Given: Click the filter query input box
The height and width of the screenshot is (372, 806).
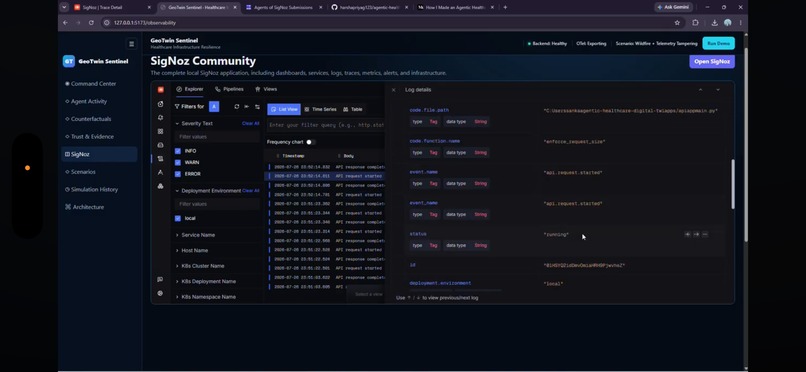Looking at the screenshot, I should [x=326, y=125].
